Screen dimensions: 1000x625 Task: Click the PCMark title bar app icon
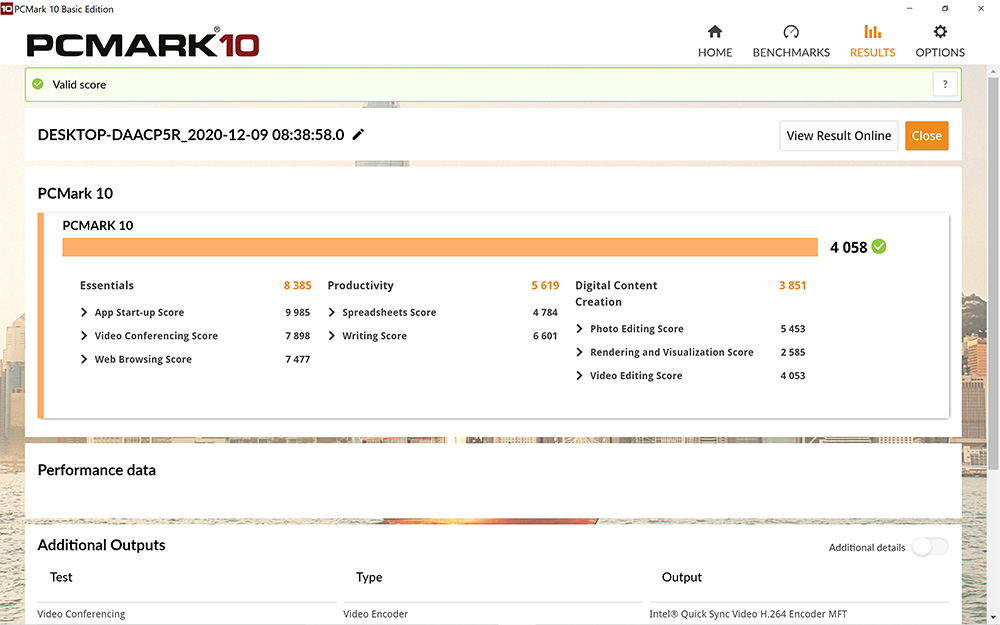coord(6,9)
